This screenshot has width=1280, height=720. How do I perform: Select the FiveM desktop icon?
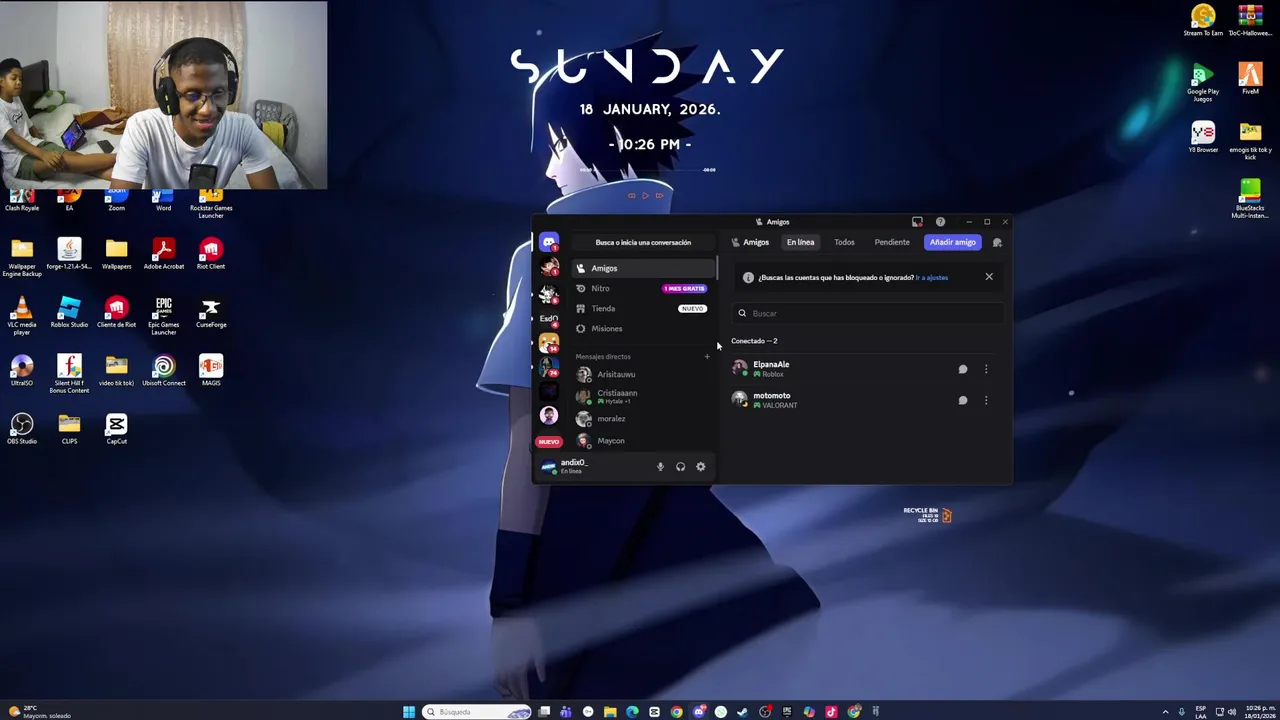point(1250,78)
